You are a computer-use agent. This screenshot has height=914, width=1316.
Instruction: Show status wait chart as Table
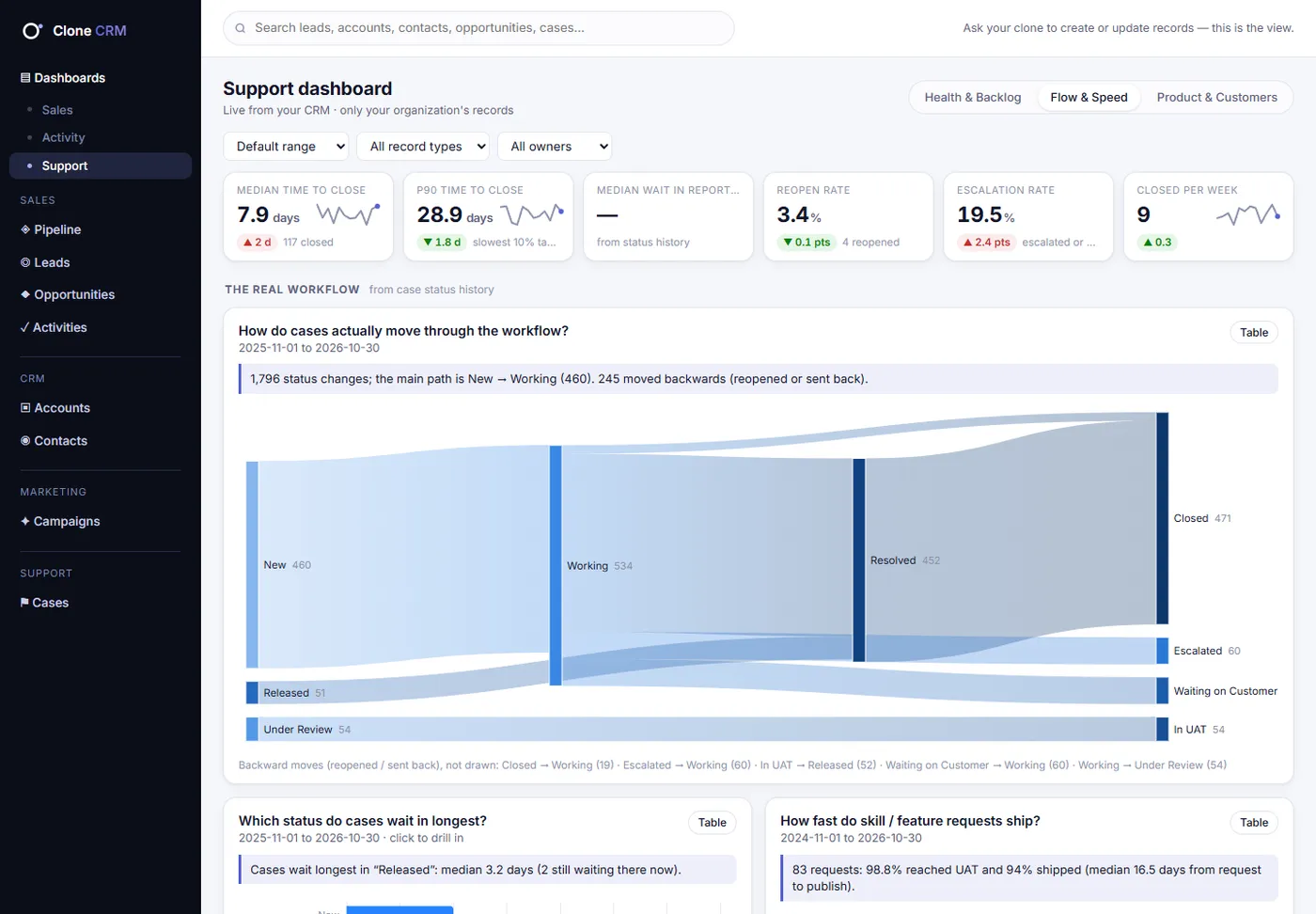(713, 823)
